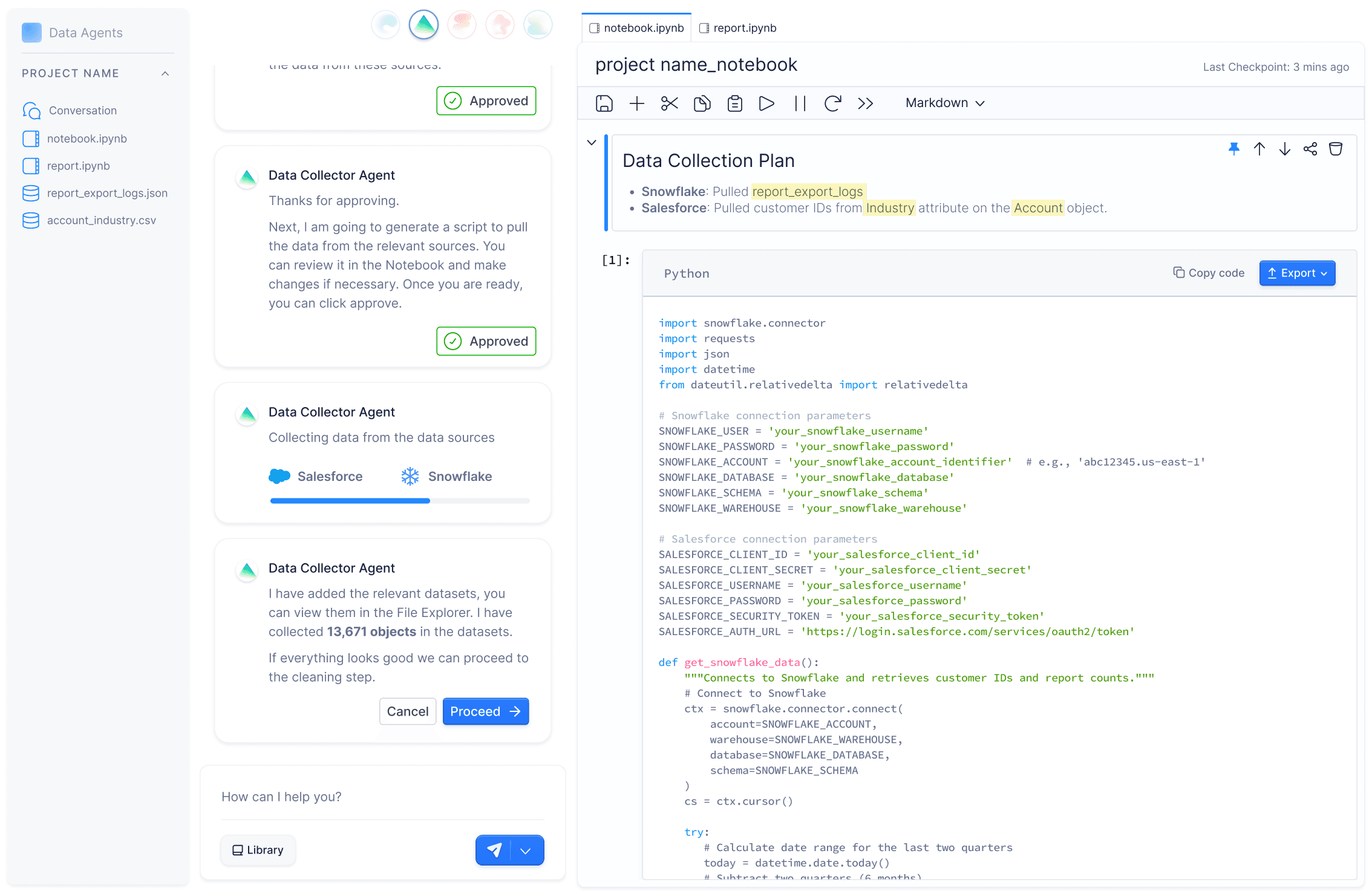Switch to the report.ipynb tab
1372x891 pixels.
tap(738, 28)
